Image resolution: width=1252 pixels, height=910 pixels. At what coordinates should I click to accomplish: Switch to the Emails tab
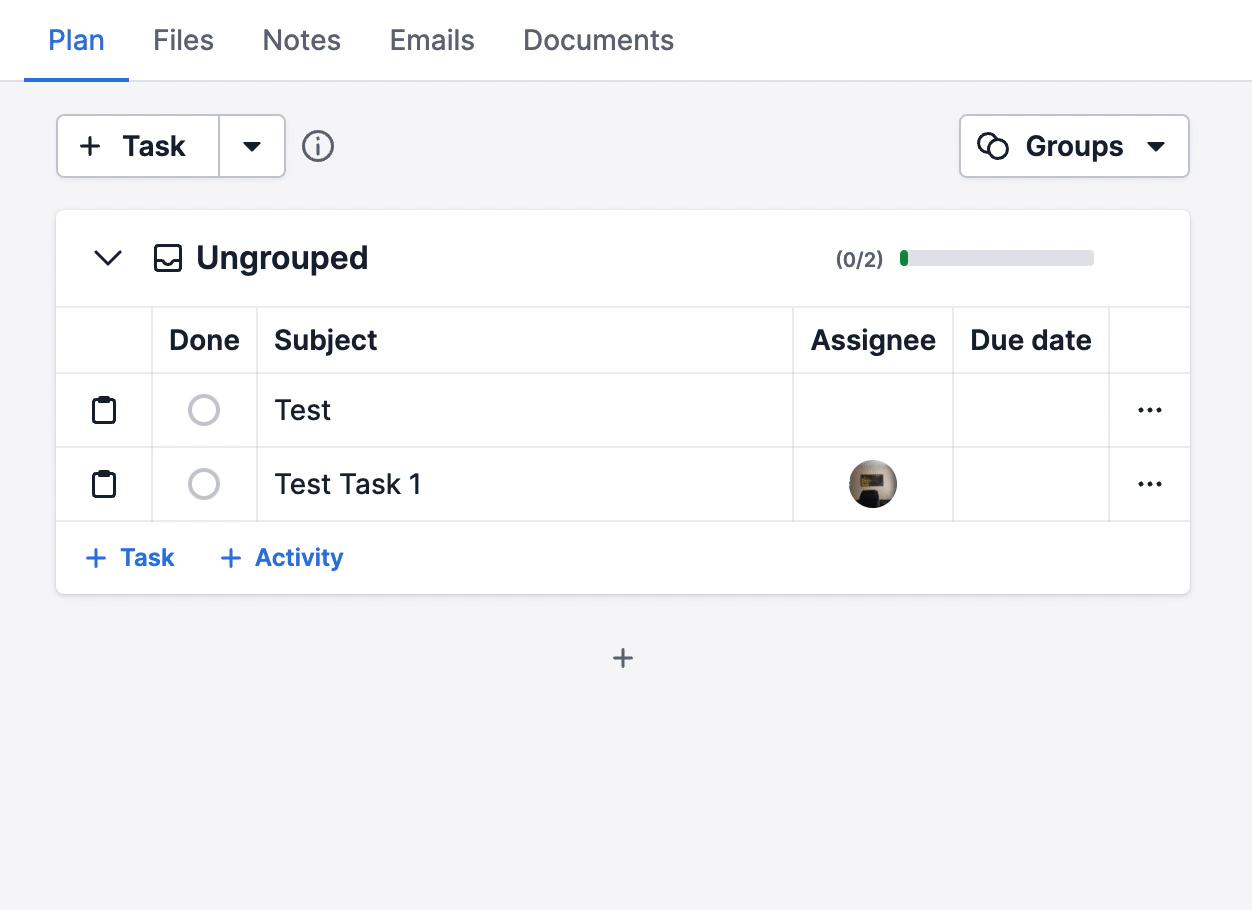click(x=431, y=40)
